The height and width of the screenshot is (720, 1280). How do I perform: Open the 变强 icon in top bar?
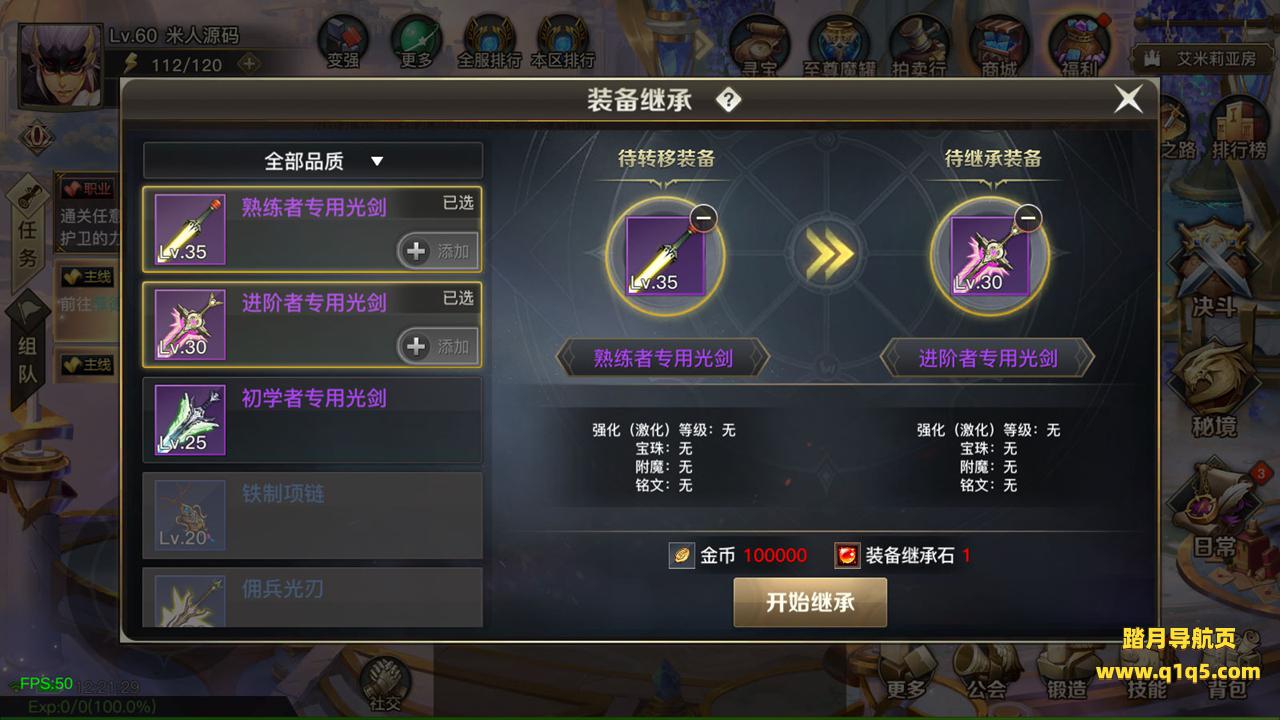[x=343, y=42]
